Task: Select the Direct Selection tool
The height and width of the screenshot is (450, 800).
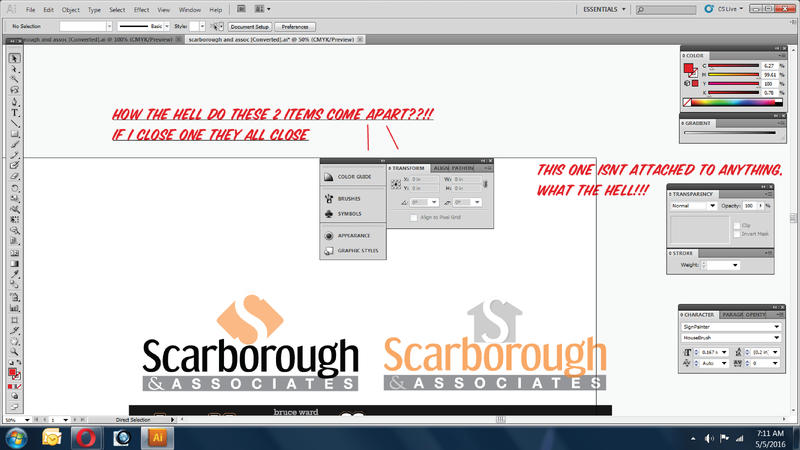Action: 14,69
